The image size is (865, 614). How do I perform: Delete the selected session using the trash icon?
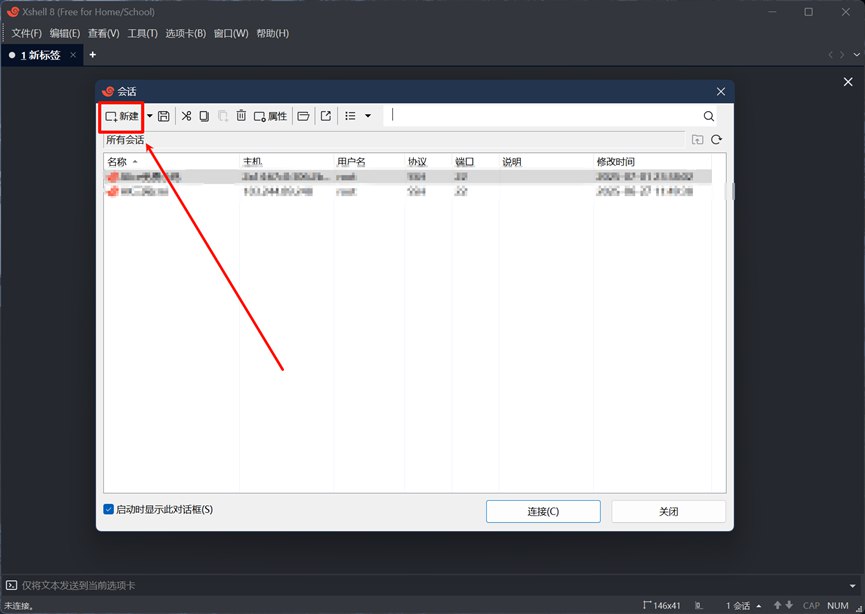pyautogui.click(x=241, y=115)
